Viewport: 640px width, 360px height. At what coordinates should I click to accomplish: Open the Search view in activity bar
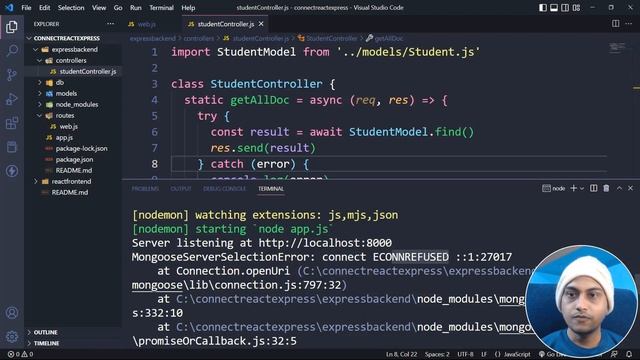12,51
